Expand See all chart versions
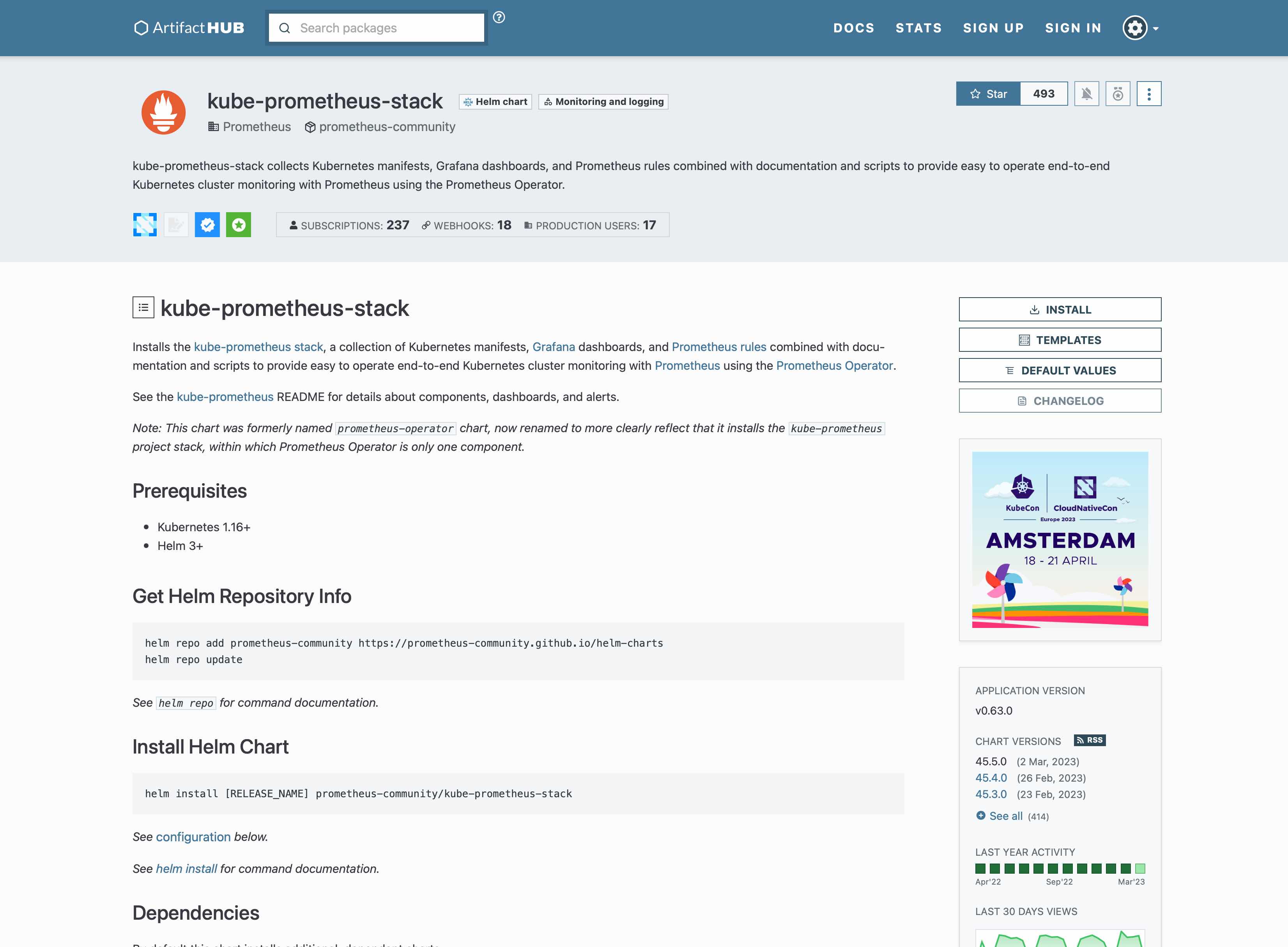1288x947 pixels. tap(1005, 816)
